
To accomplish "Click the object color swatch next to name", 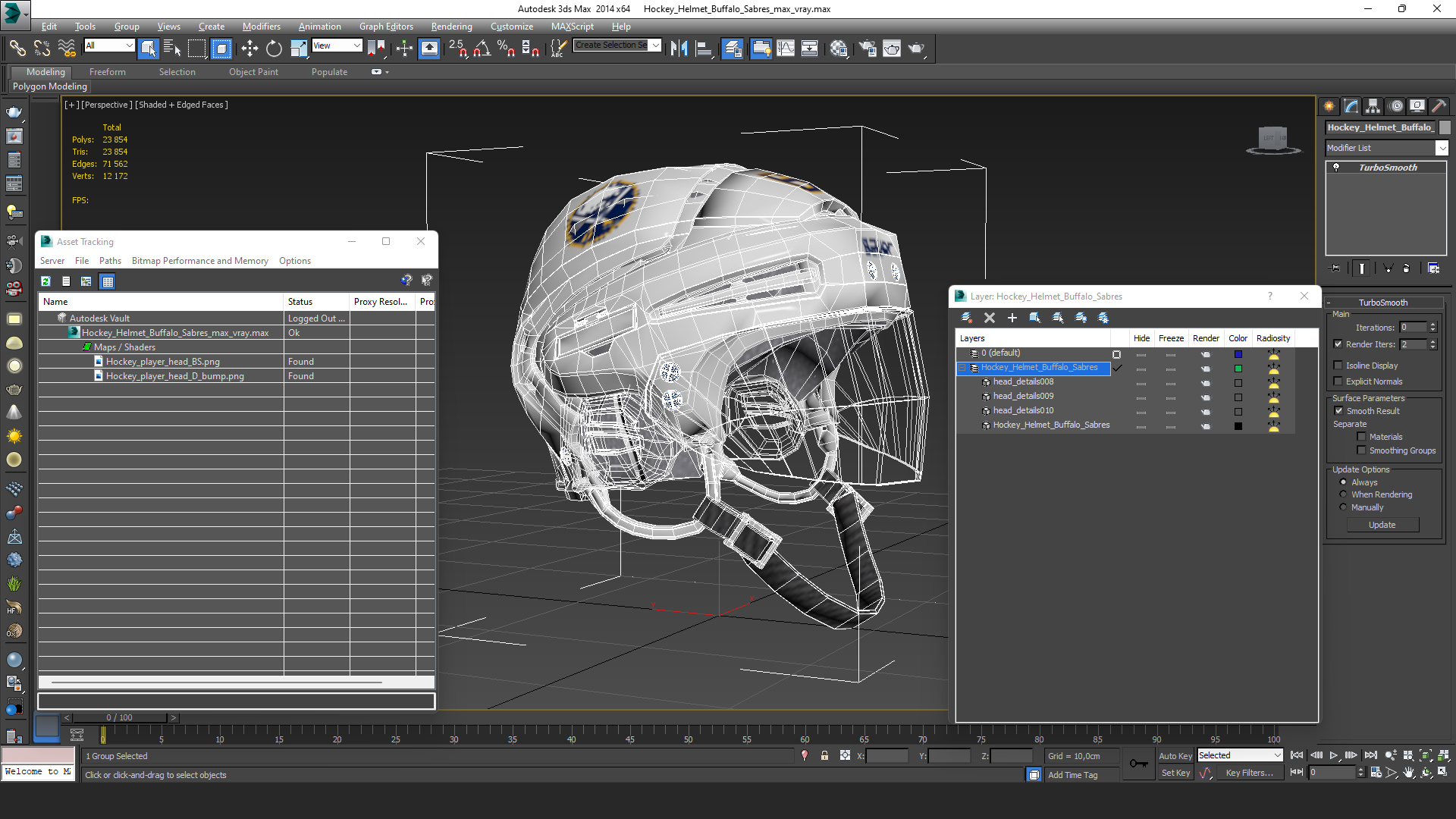I will (1445, 127).
